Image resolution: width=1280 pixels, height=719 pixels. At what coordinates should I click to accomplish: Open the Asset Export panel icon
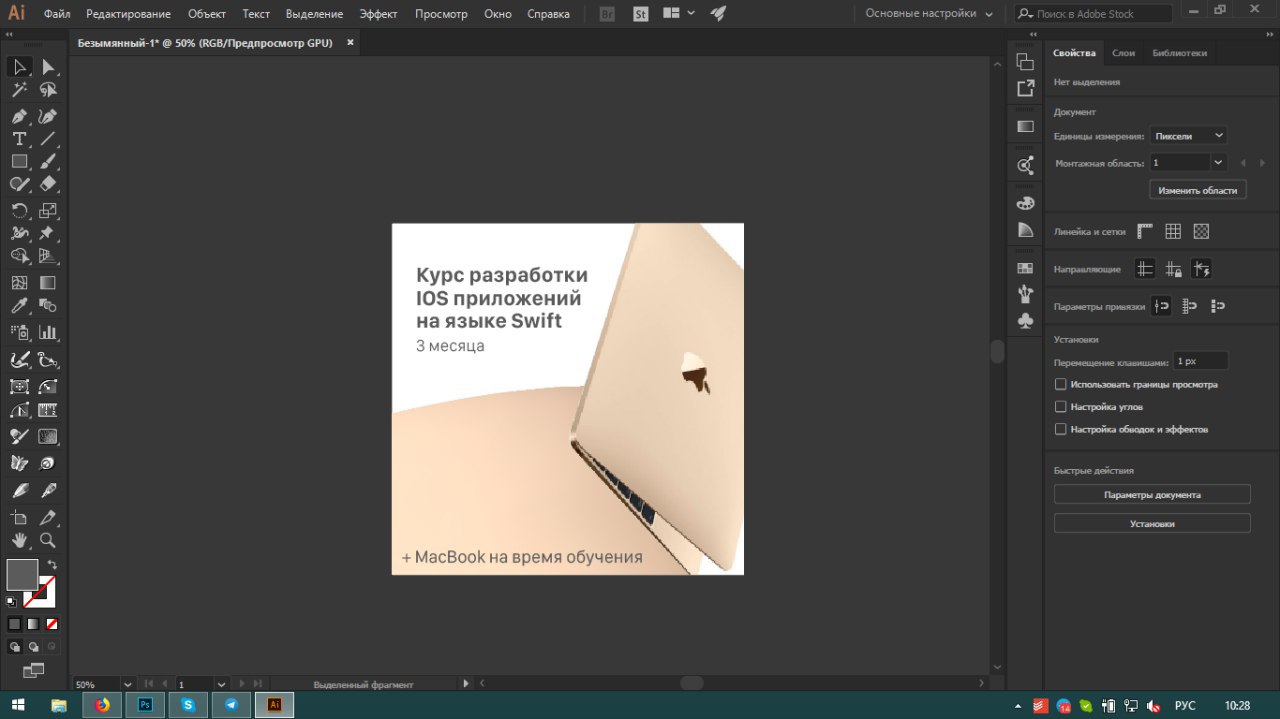click(x=1025, y=88)
